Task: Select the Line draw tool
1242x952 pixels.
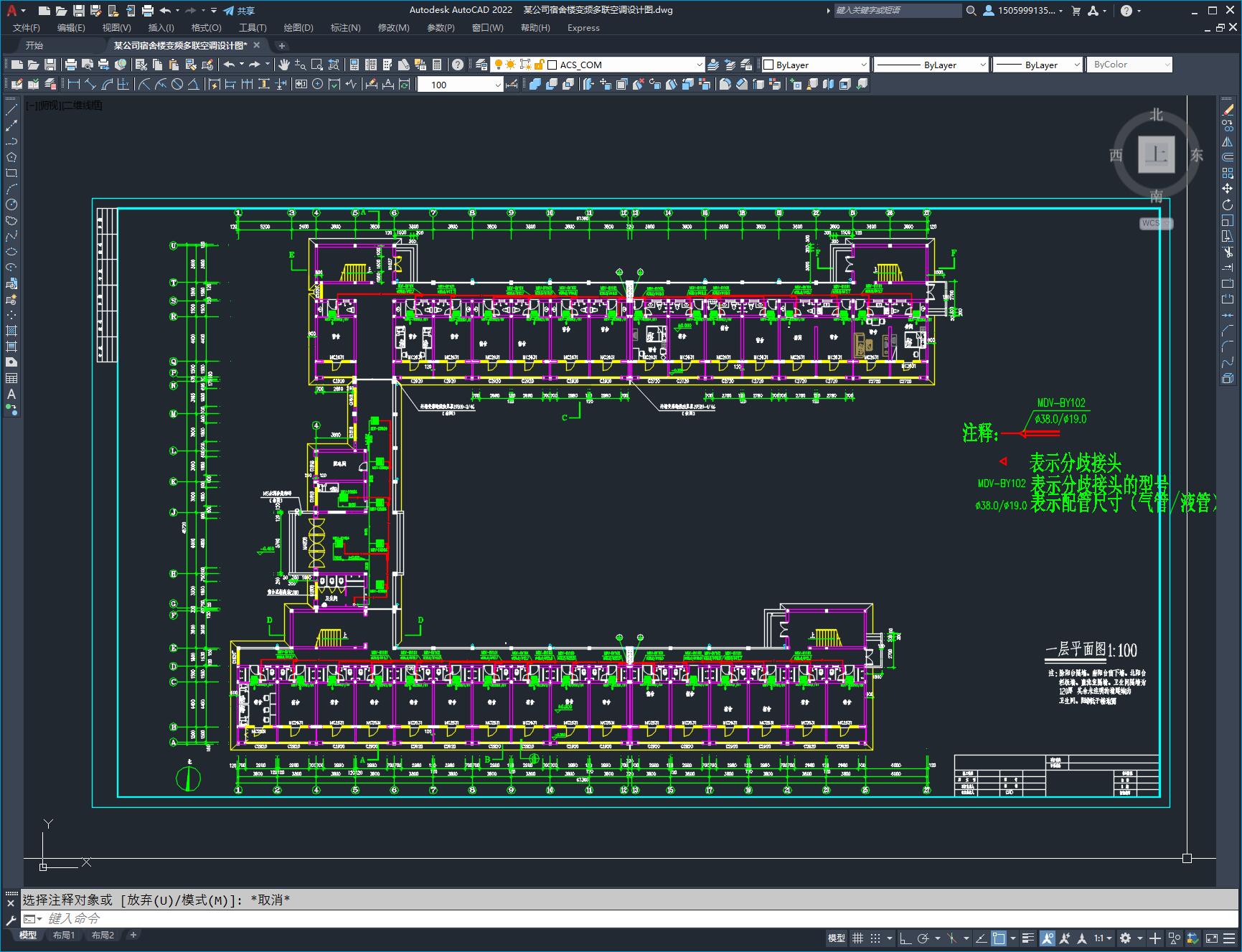Action: pos(11,110)
